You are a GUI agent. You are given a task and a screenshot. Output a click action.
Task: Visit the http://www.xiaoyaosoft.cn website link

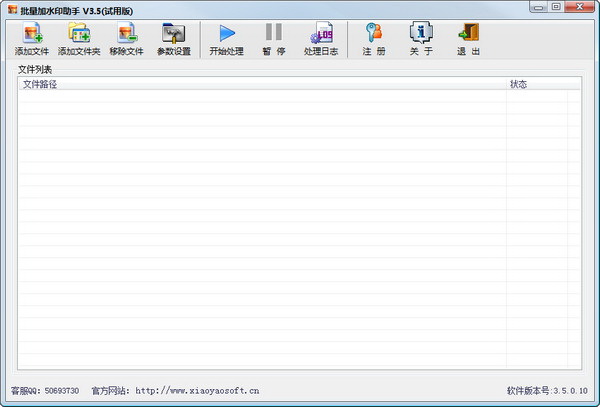197,391
